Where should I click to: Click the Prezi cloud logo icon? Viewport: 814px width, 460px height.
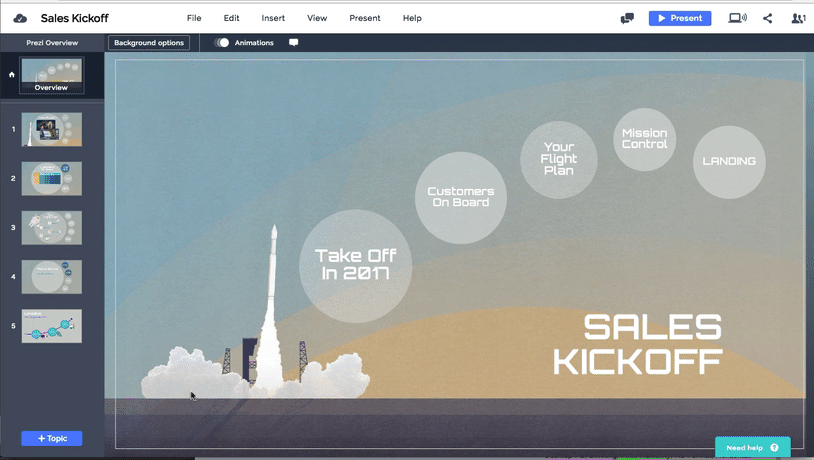(20, 18)
